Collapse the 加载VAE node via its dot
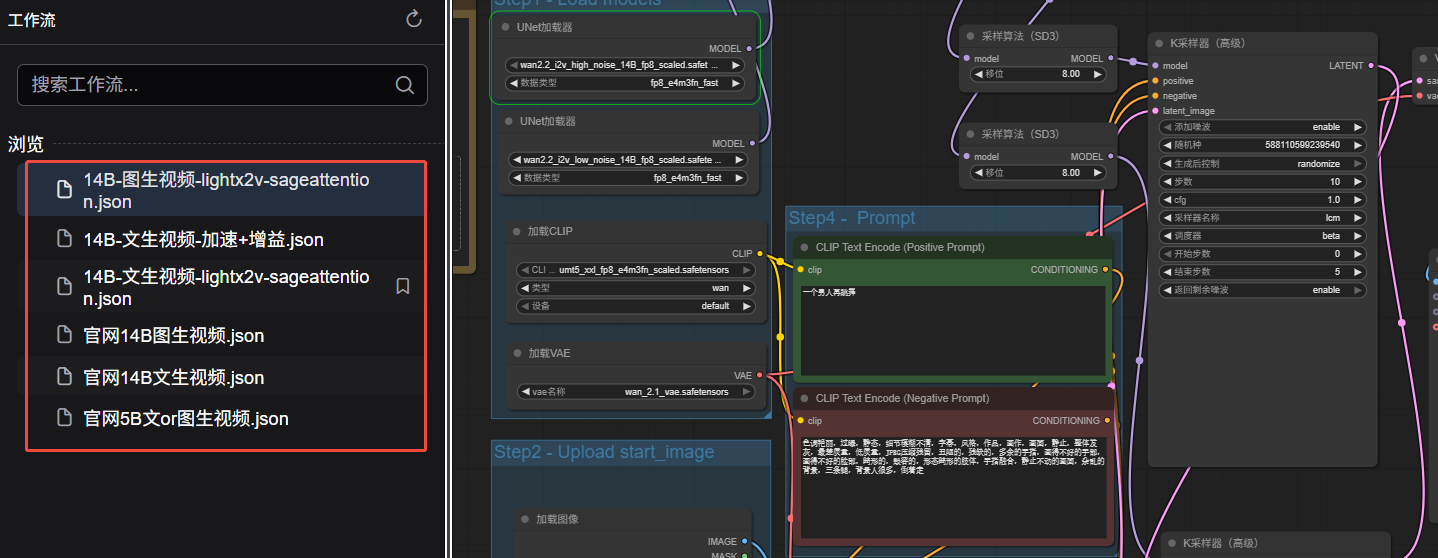The width and height of the screenshot is (1438, 558). (x=517, y=353)
